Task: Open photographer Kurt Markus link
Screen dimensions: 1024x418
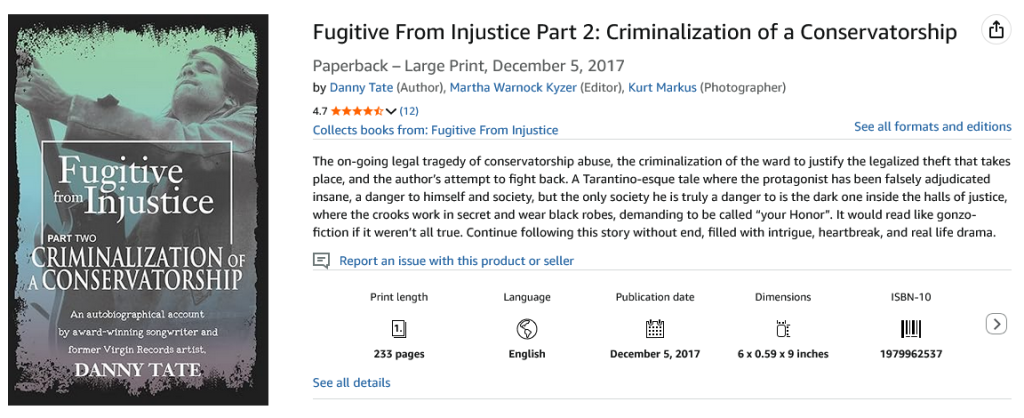Action: [661, 88]
